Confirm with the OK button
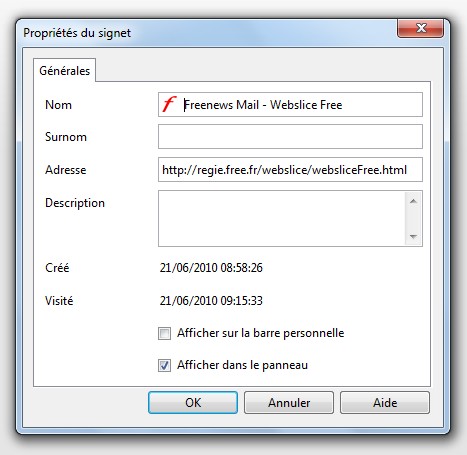467x455 pixels. [x=193, y=402]
